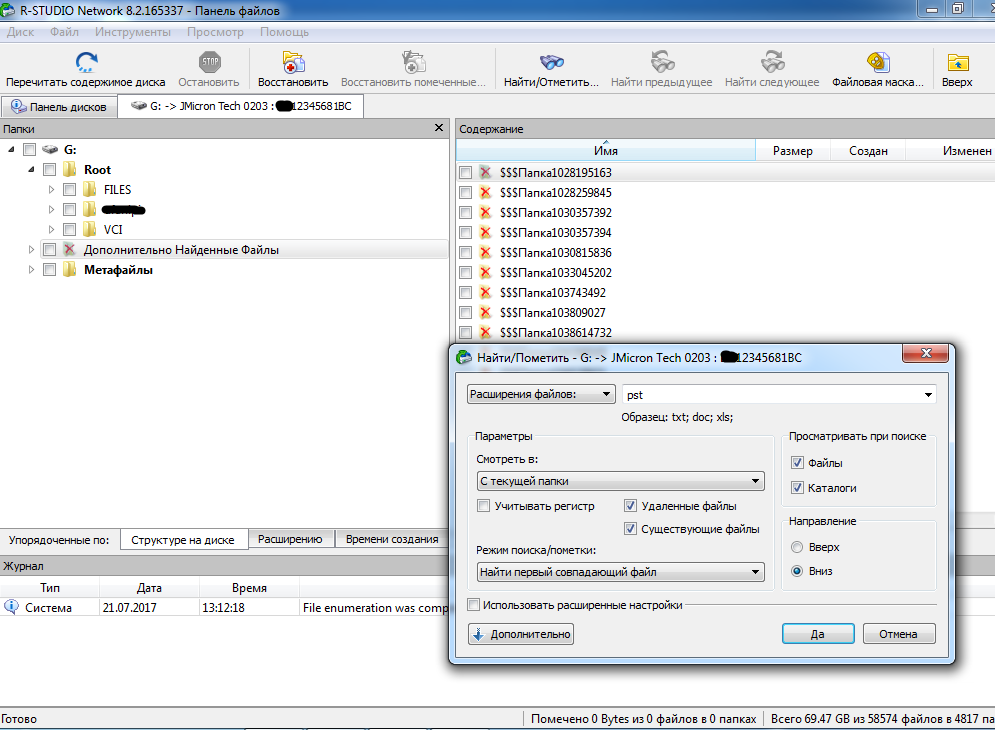Open Расширения файлов dropdown

pyautogui.click(x=541, y=394)
